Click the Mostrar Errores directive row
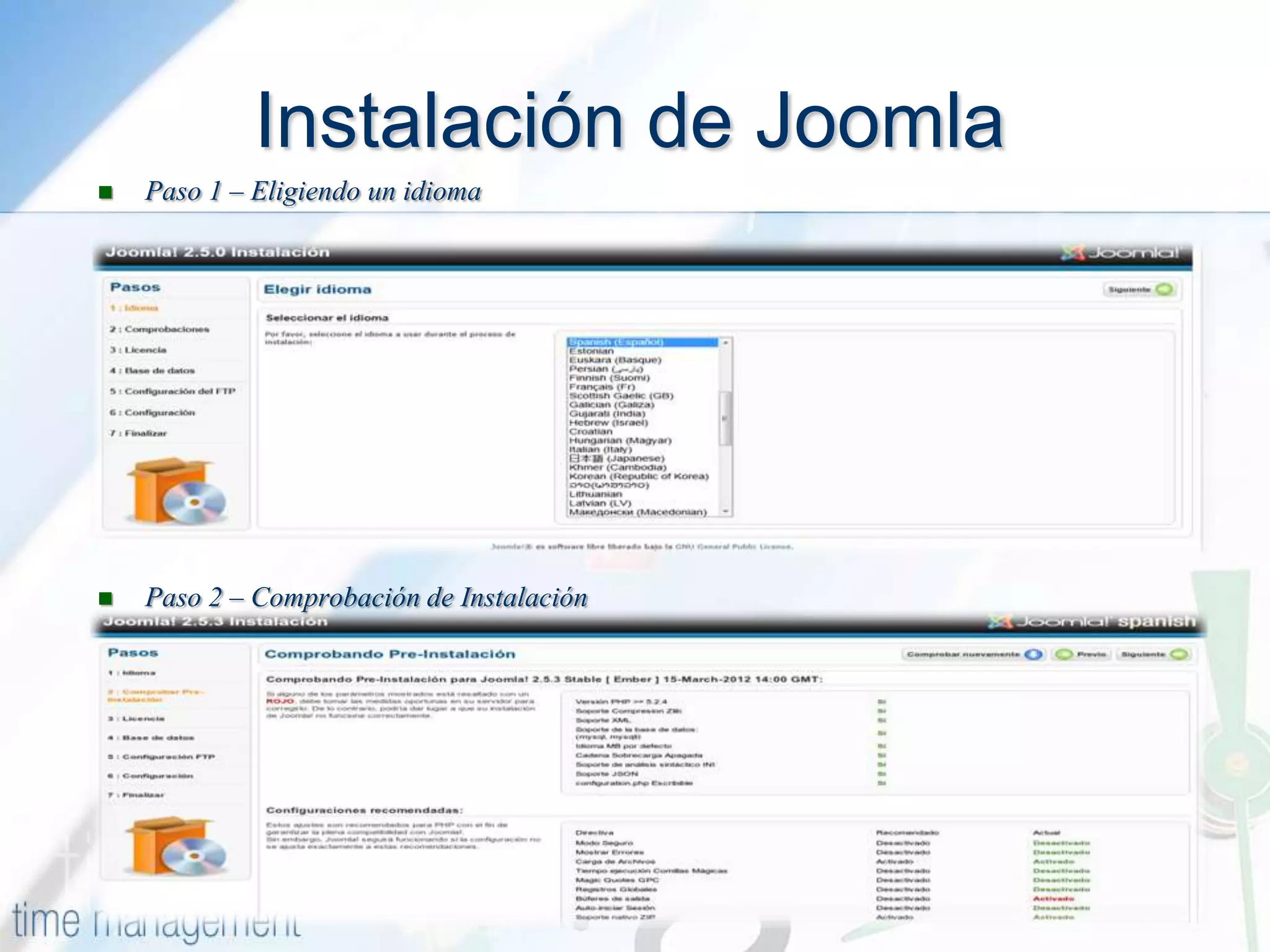1270x952 pixels. point(832,853)
